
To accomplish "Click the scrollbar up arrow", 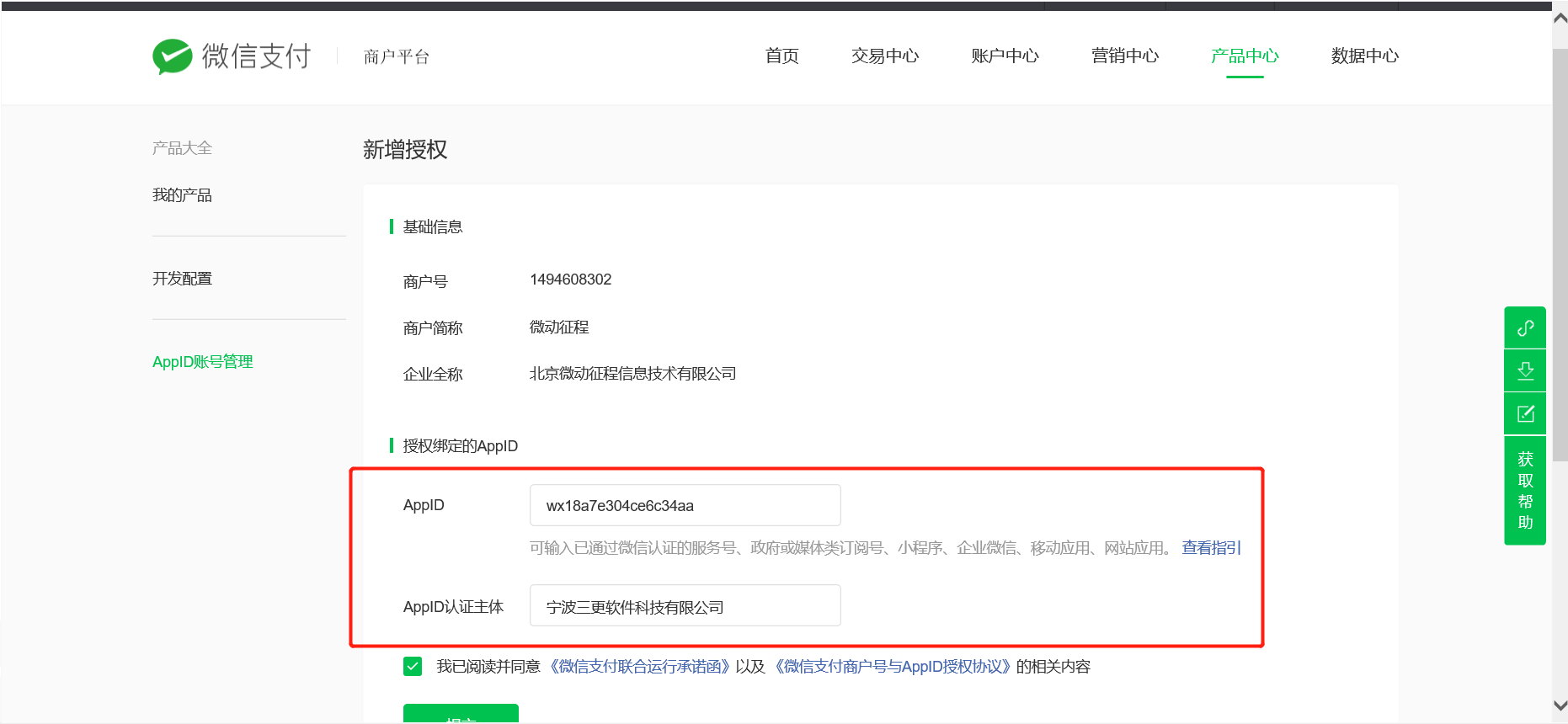I will pos(1560,19).
